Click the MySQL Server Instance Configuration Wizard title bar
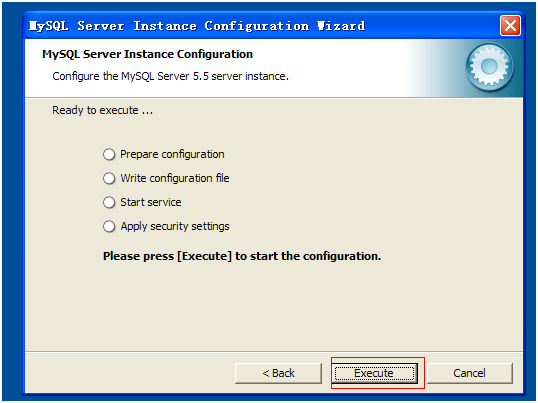This screenshot has width=538, height=403. 262,26
